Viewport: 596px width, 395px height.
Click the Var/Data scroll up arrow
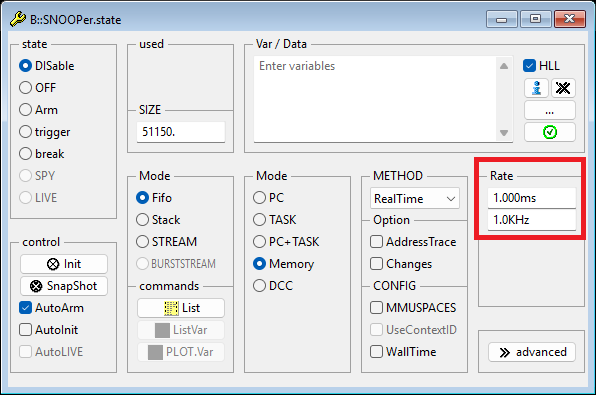(x=504, y=66)
